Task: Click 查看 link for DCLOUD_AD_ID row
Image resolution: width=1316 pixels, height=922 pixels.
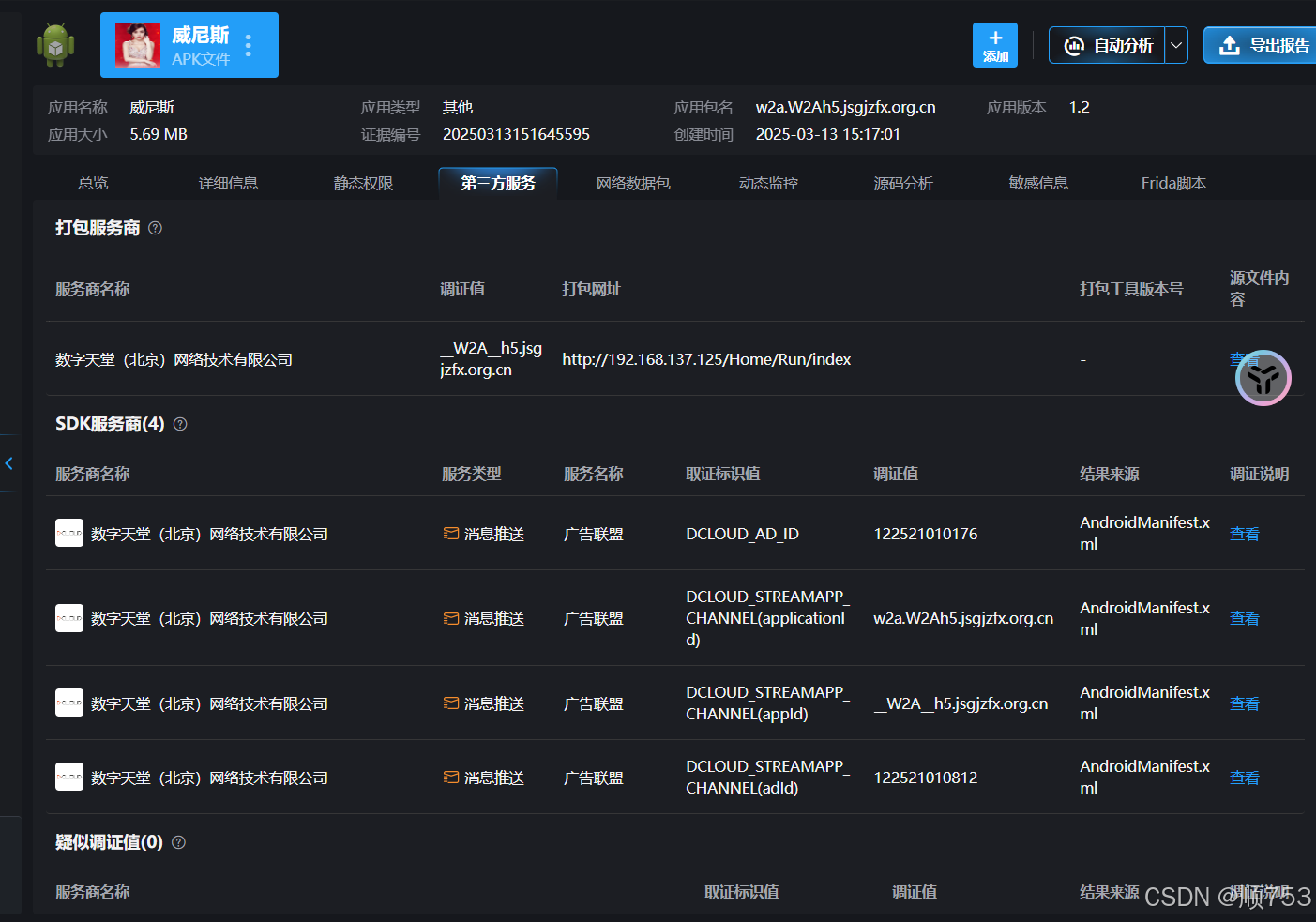Action: 1245,534
